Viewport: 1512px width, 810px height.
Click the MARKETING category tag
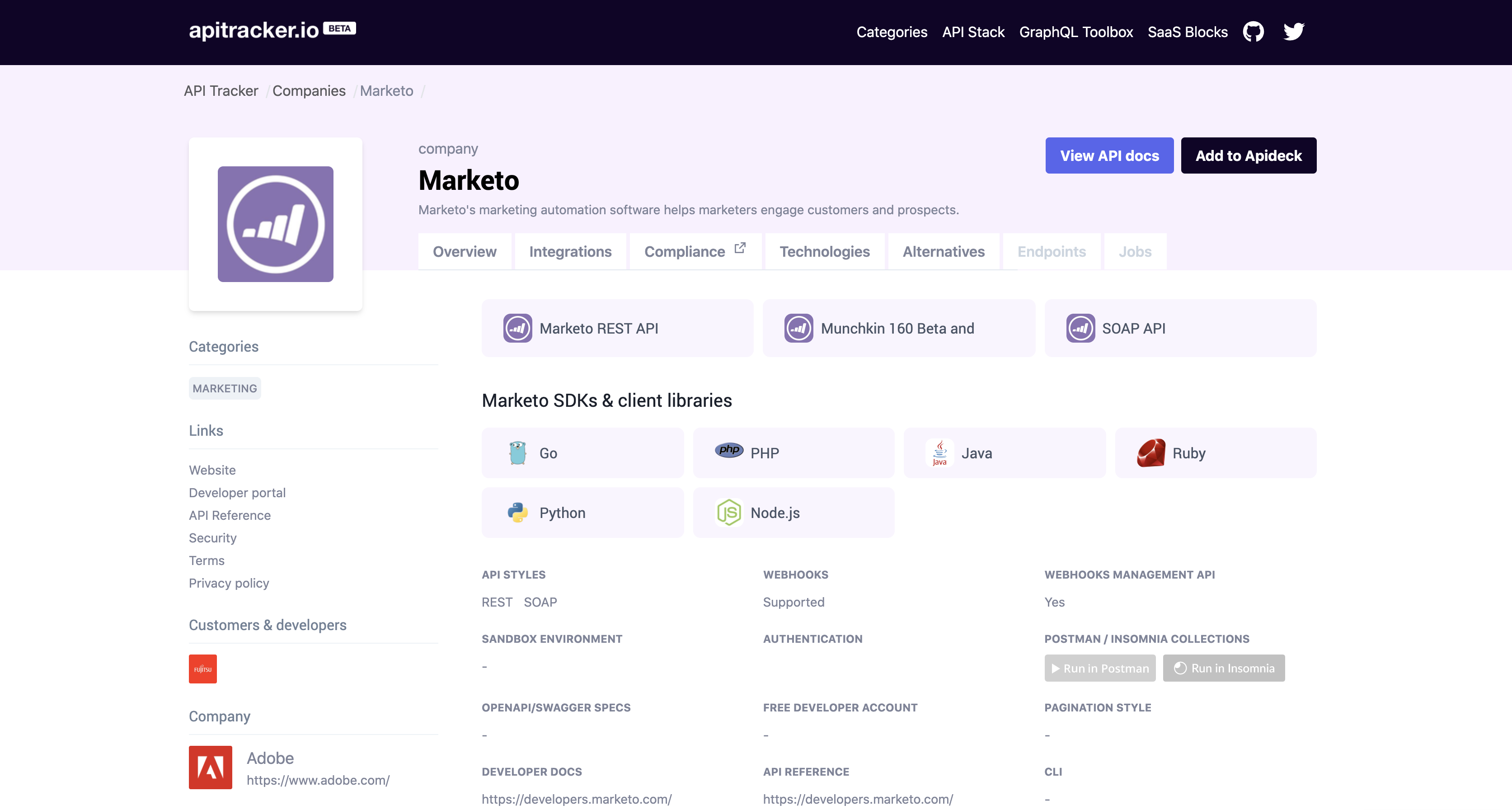[224, 389]
